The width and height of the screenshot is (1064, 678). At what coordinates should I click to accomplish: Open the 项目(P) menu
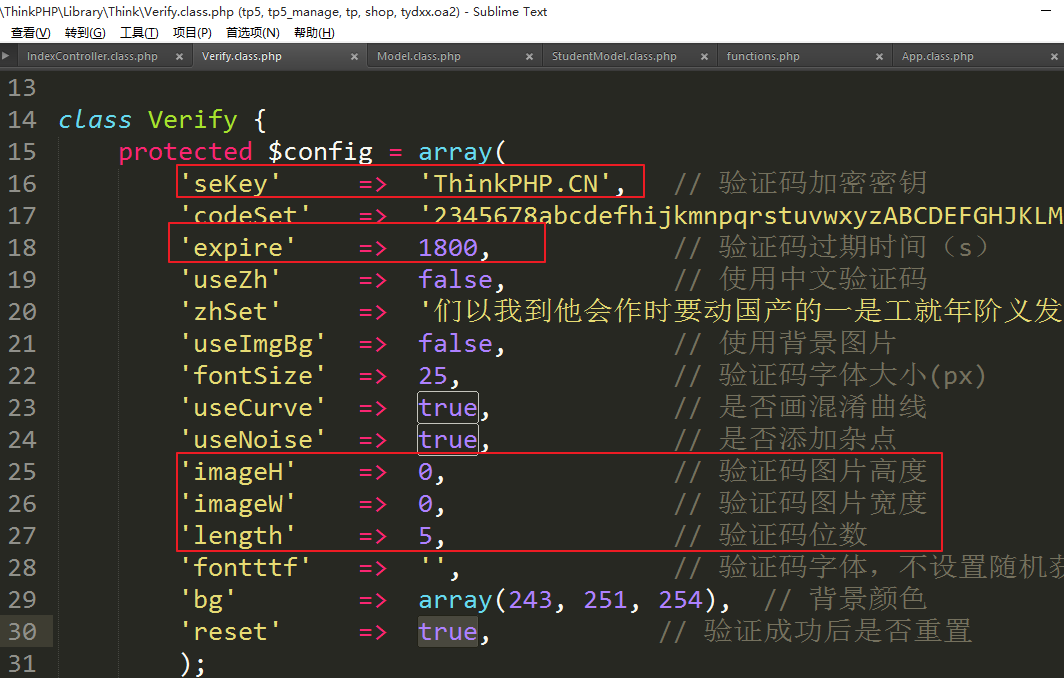point(192,33)
